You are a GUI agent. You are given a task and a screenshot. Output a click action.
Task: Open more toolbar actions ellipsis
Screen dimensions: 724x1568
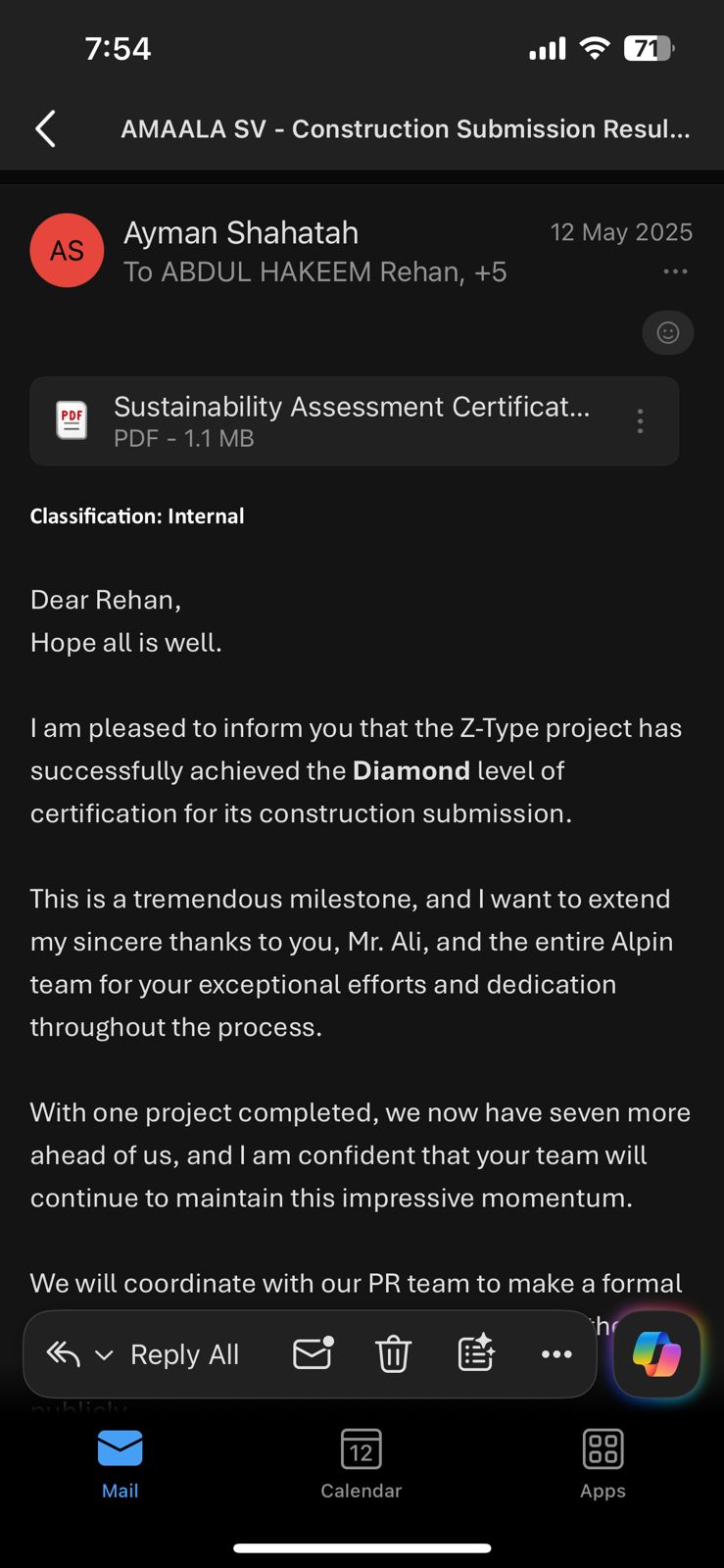[x=556, y=1354]
